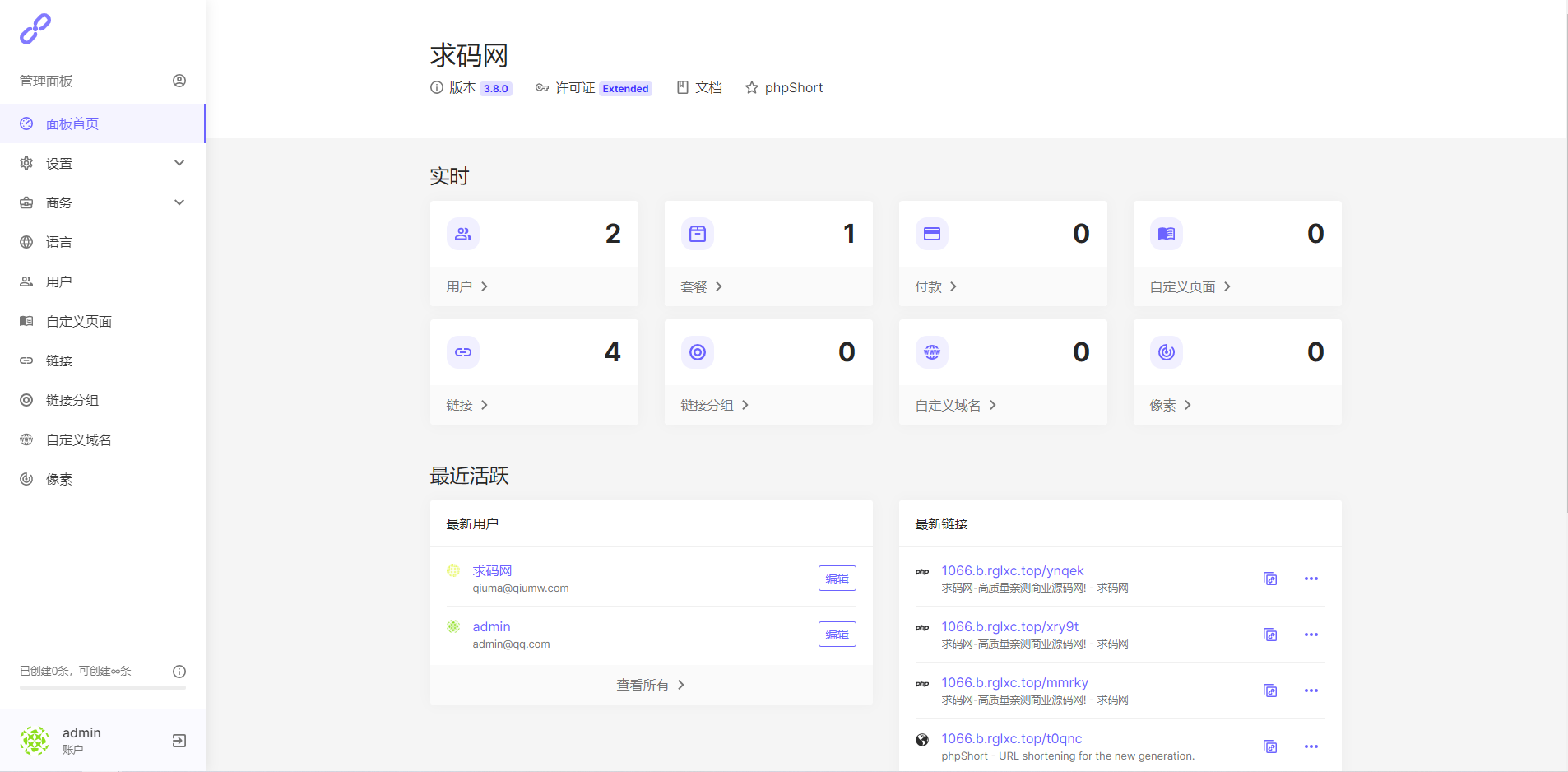
Task: Click the 链接 card link icon
Action: click(x=463, y=352)
